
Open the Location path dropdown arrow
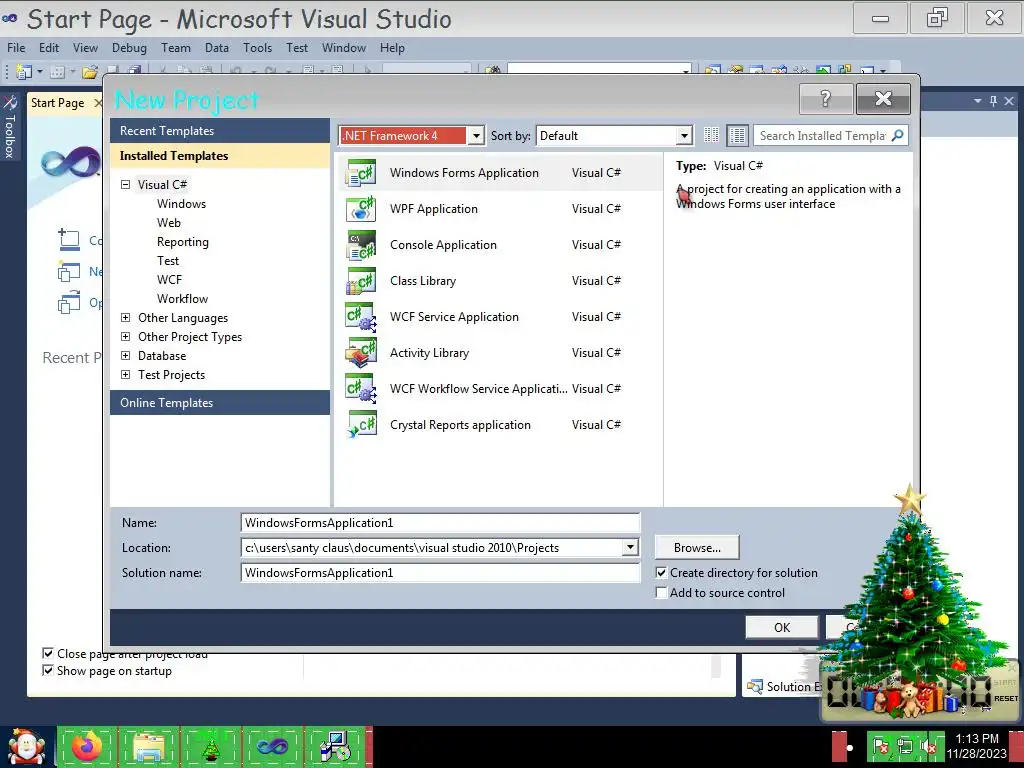point(630,547)
